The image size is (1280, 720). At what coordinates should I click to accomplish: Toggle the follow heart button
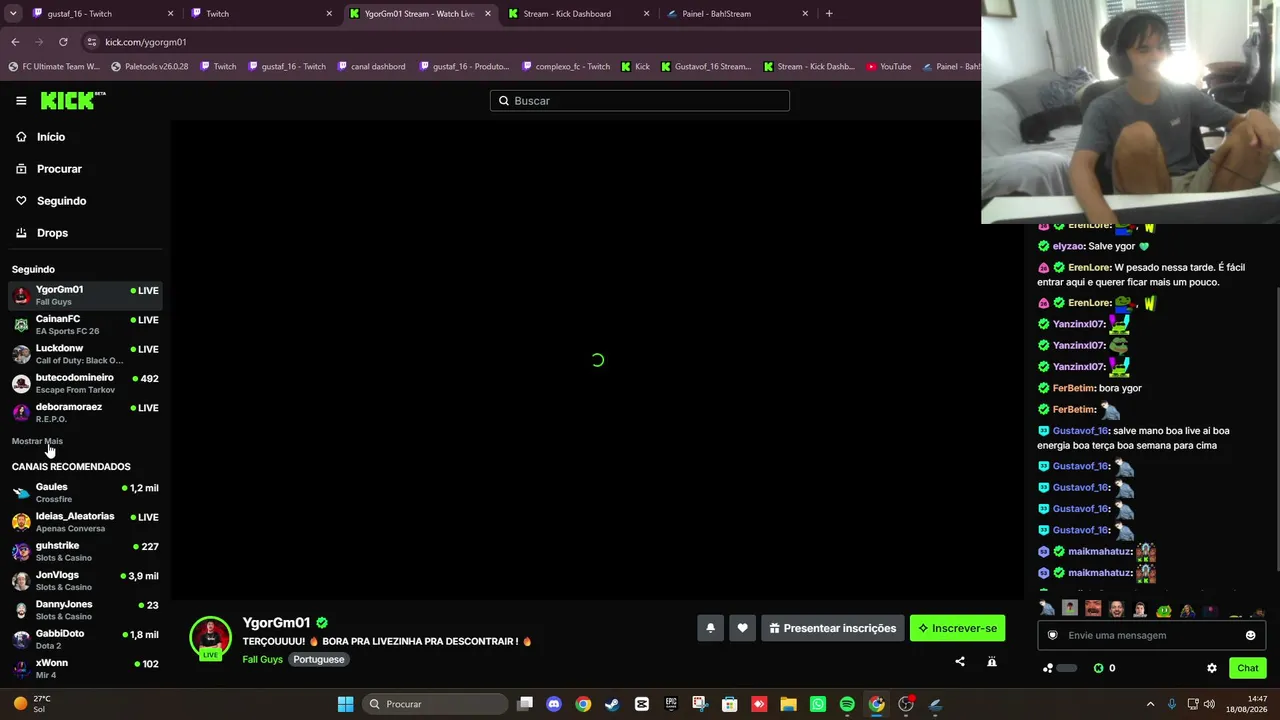point(742,628)
